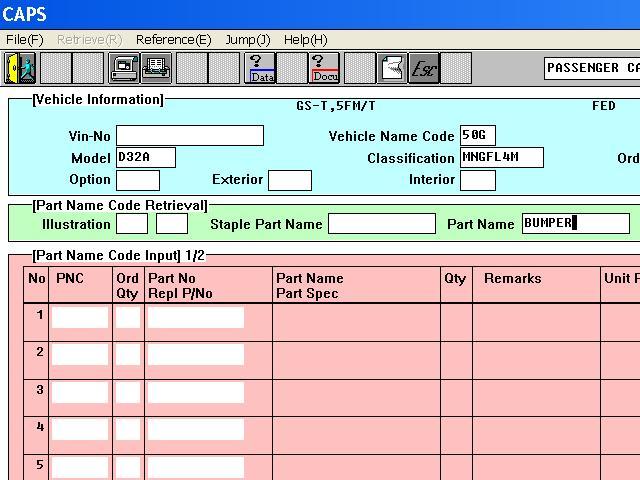Click the Part No field in row 2

[196, 355]
